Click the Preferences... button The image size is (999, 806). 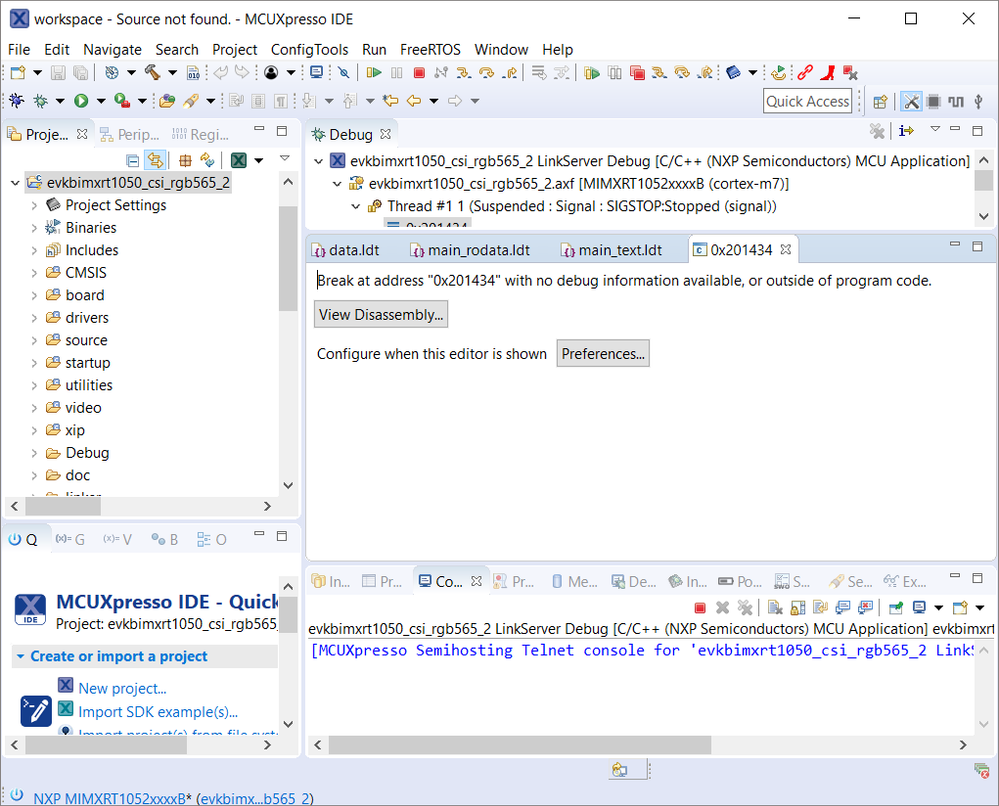[x=603, y=354]
